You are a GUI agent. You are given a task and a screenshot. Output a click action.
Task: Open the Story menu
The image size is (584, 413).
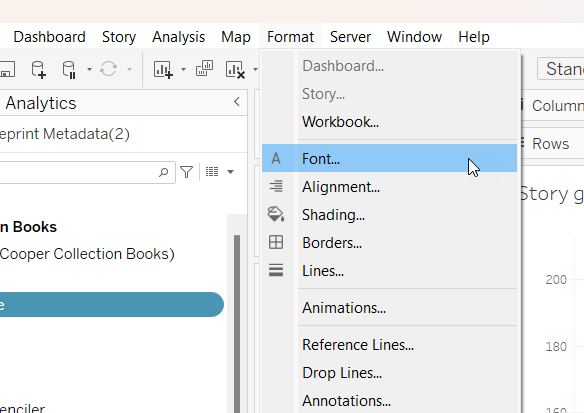(x=119, y=37)
